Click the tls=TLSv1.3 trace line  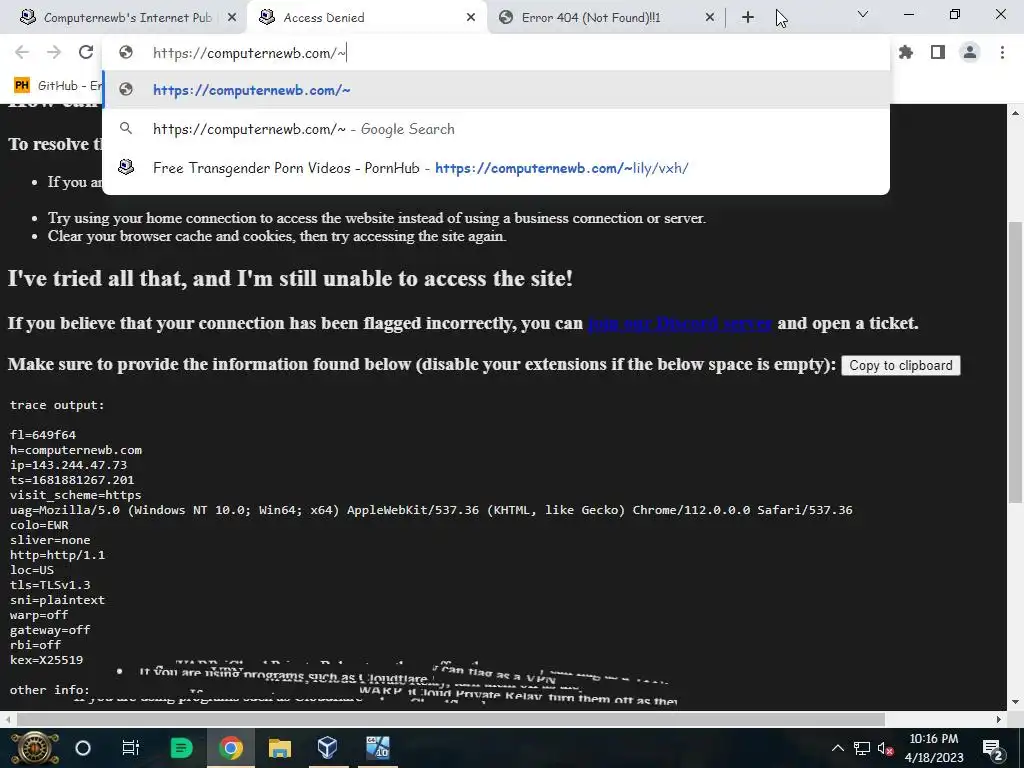tap(50, 585)
